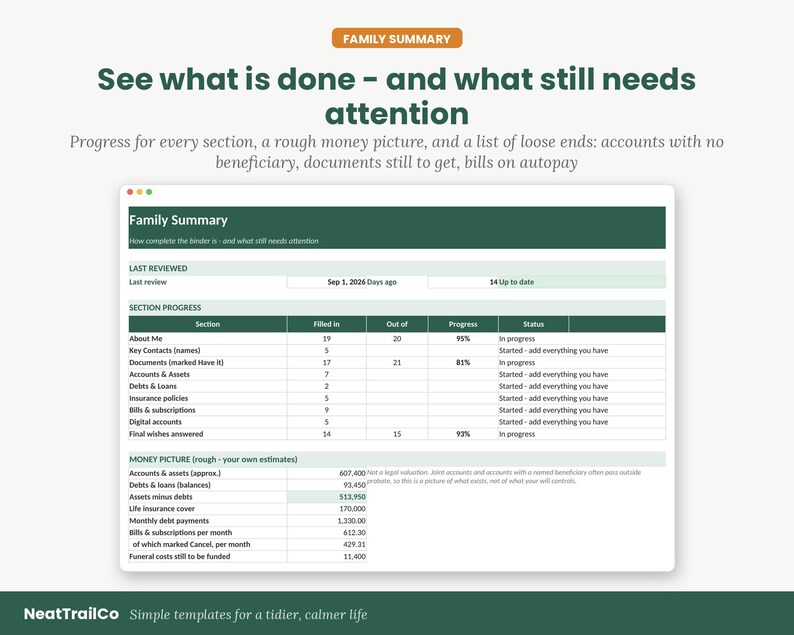Select the 'Bills & subscriptions per month' label
794x635 pixels.
(x=208, y=533)
